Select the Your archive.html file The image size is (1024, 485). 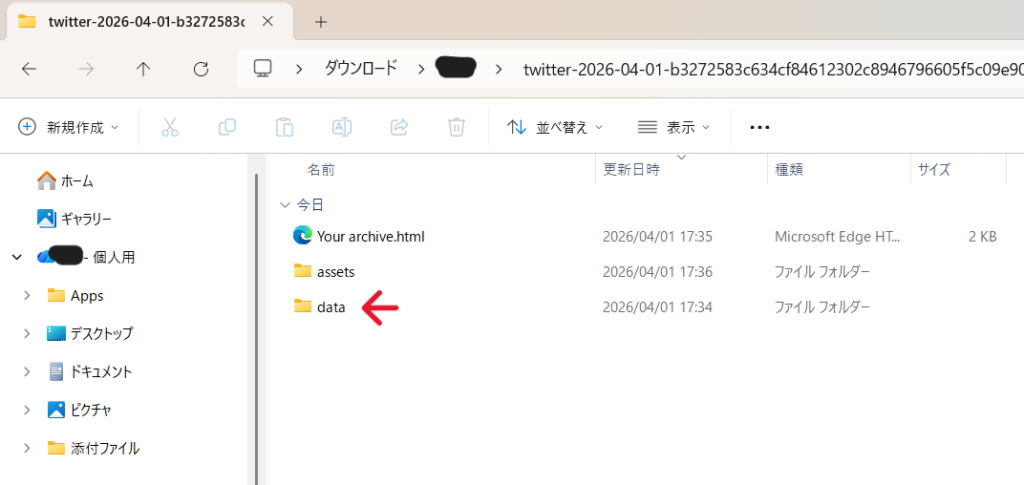[370, 237]
